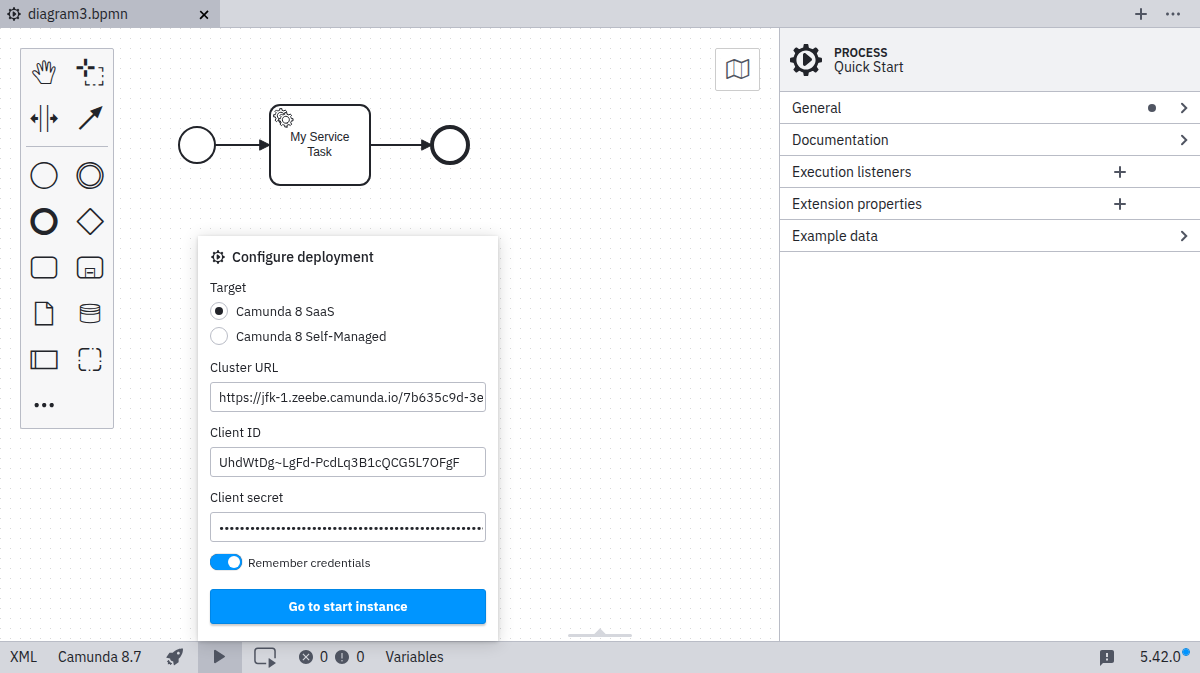Expand the Example data section
This screenshot has height=673, width=1200.
pyautogui.click(x=990, y=235)
